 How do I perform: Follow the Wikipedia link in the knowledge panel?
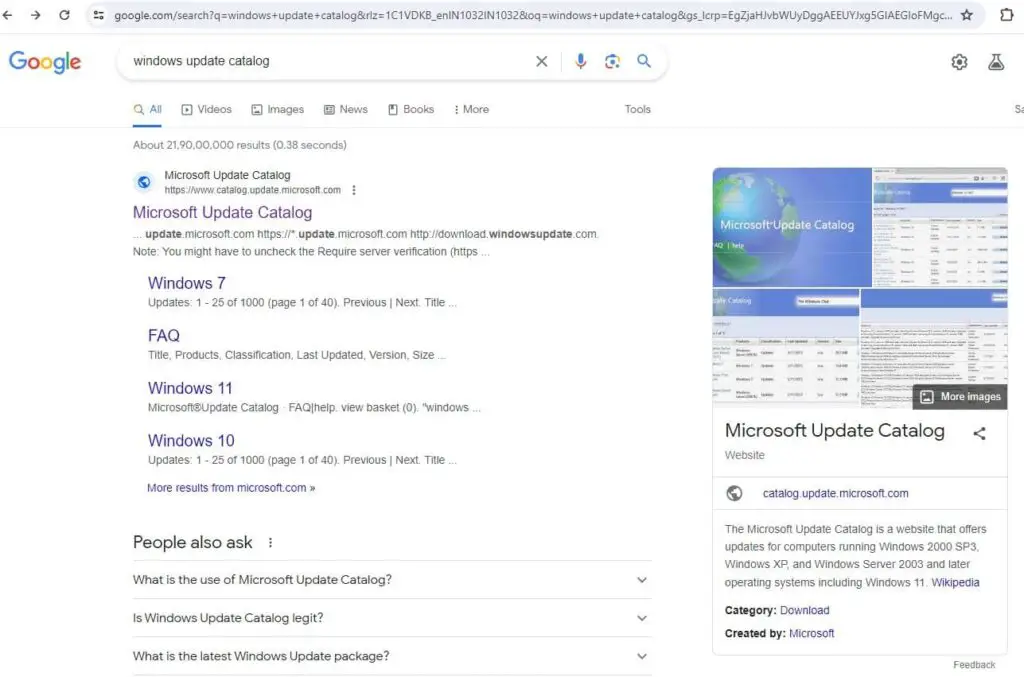click(955, 582)
